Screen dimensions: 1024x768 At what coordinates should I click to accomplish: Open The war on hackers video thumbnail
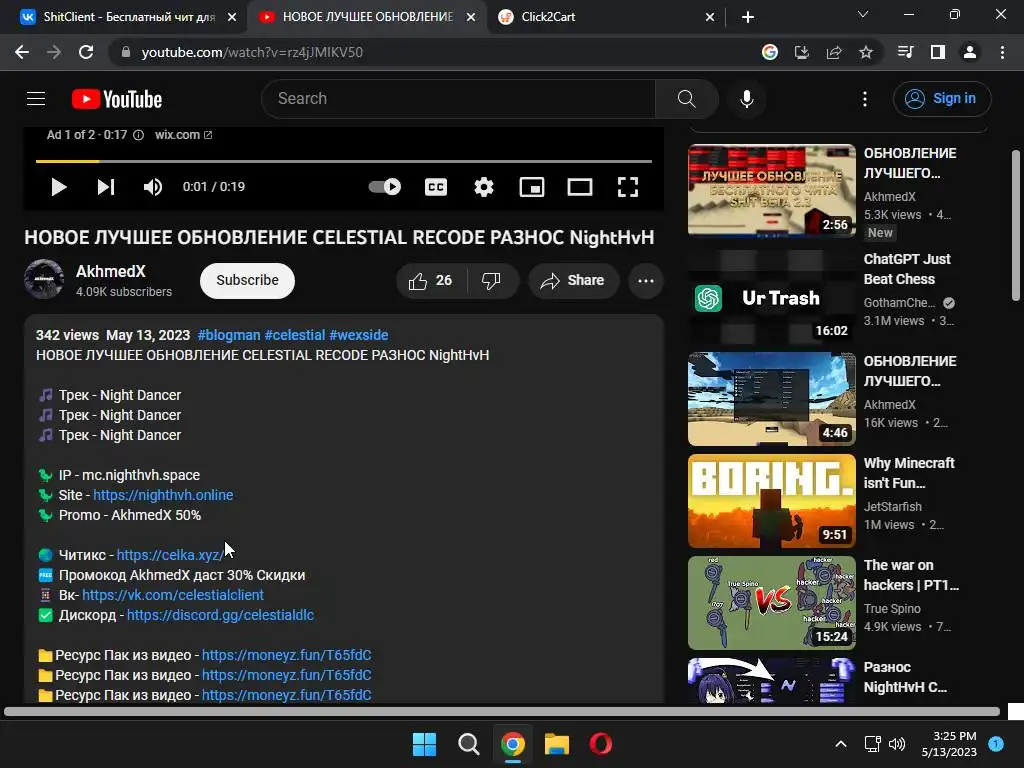pyautogui.click(x=771, y=603)
